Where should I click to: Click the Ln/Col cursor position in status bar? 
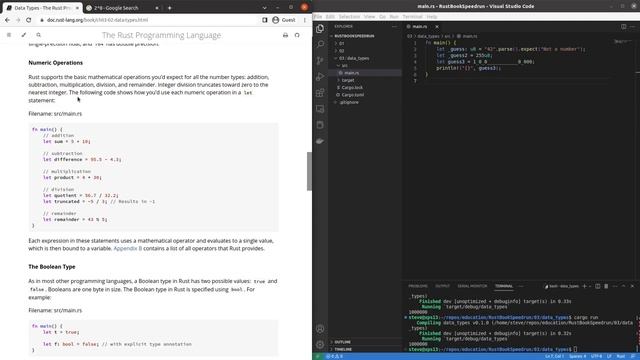point(554,356)
